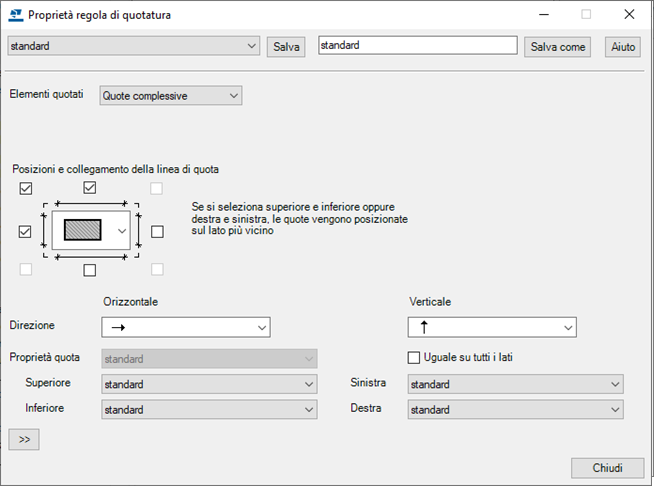Expand the Sinistra properties dropdown

(x=515, y=384)
